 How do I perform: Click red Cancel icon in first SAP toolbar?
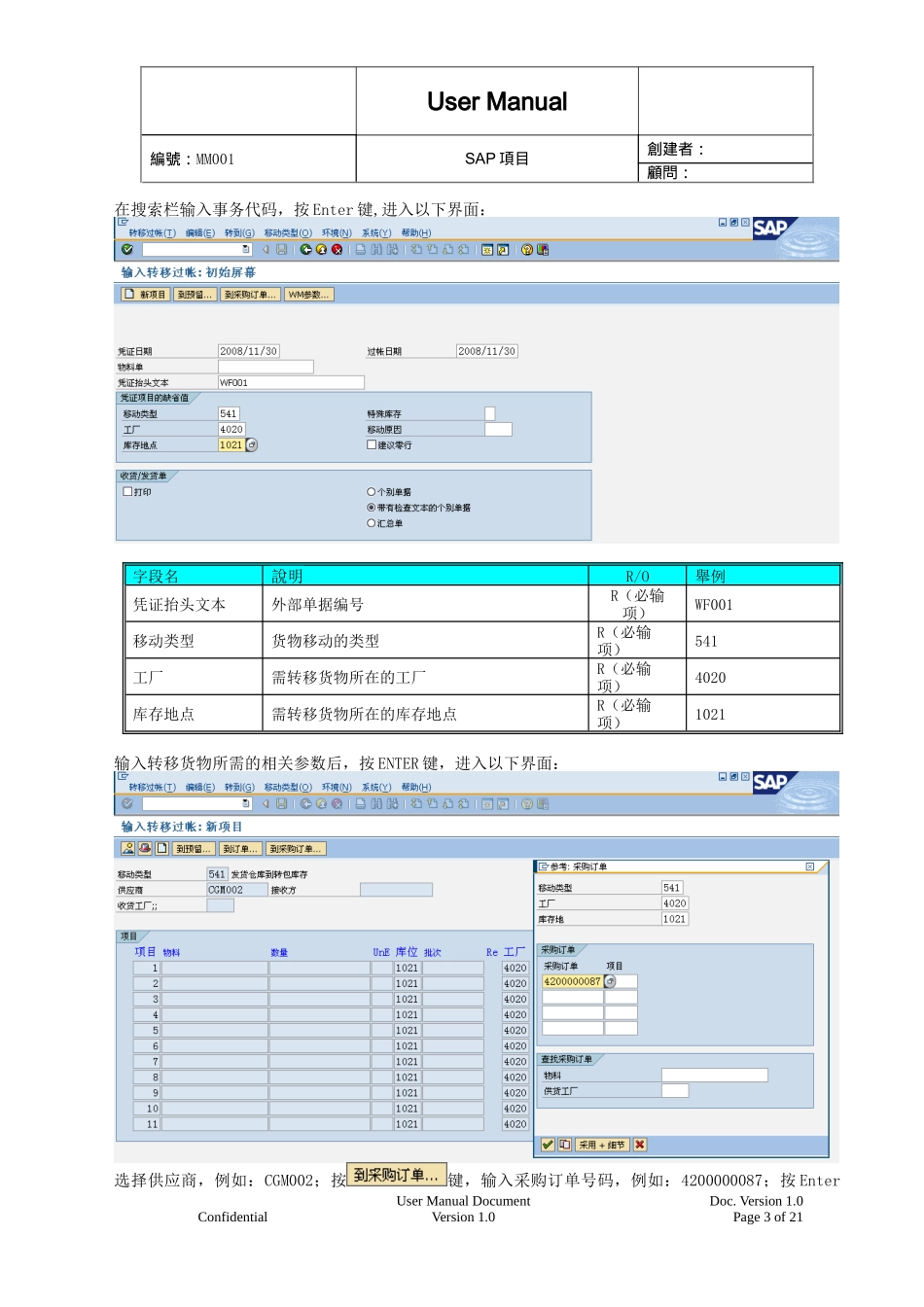[337, 250]
